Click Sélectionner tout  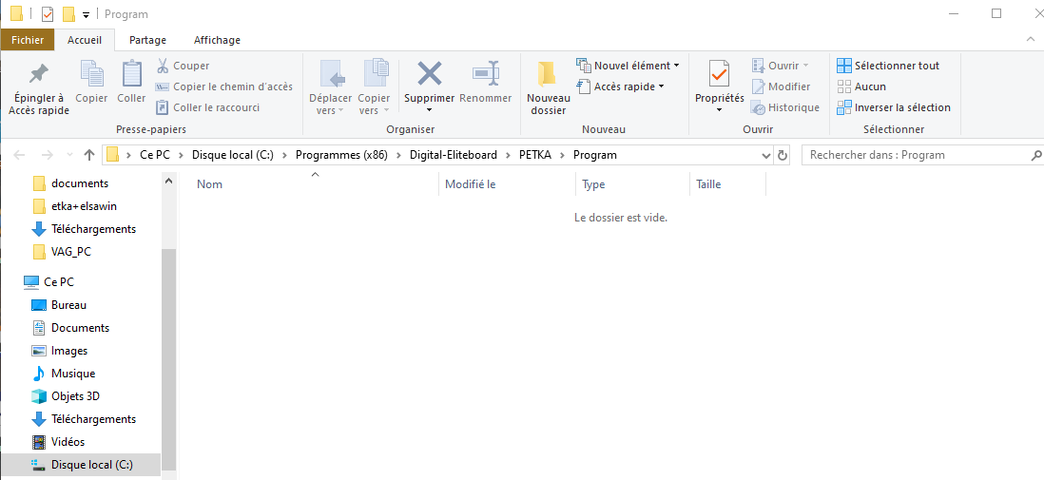[x=888, y=66]
